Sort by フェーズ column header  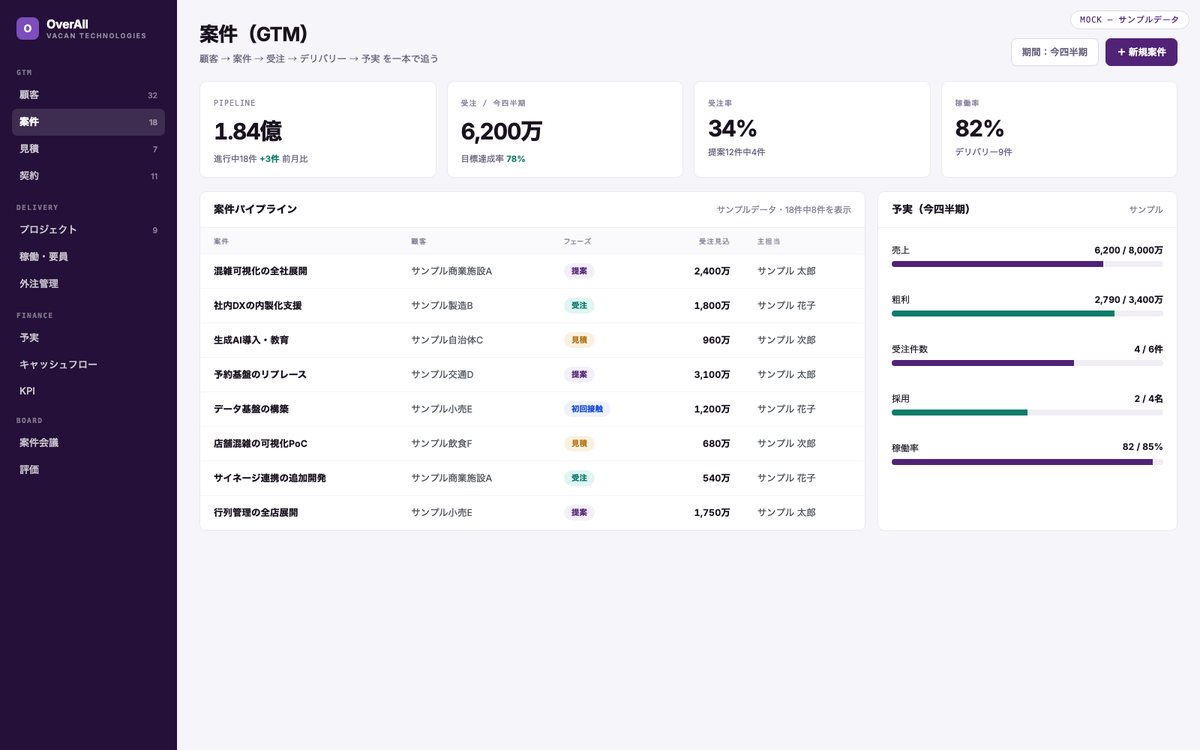point(578,242)
